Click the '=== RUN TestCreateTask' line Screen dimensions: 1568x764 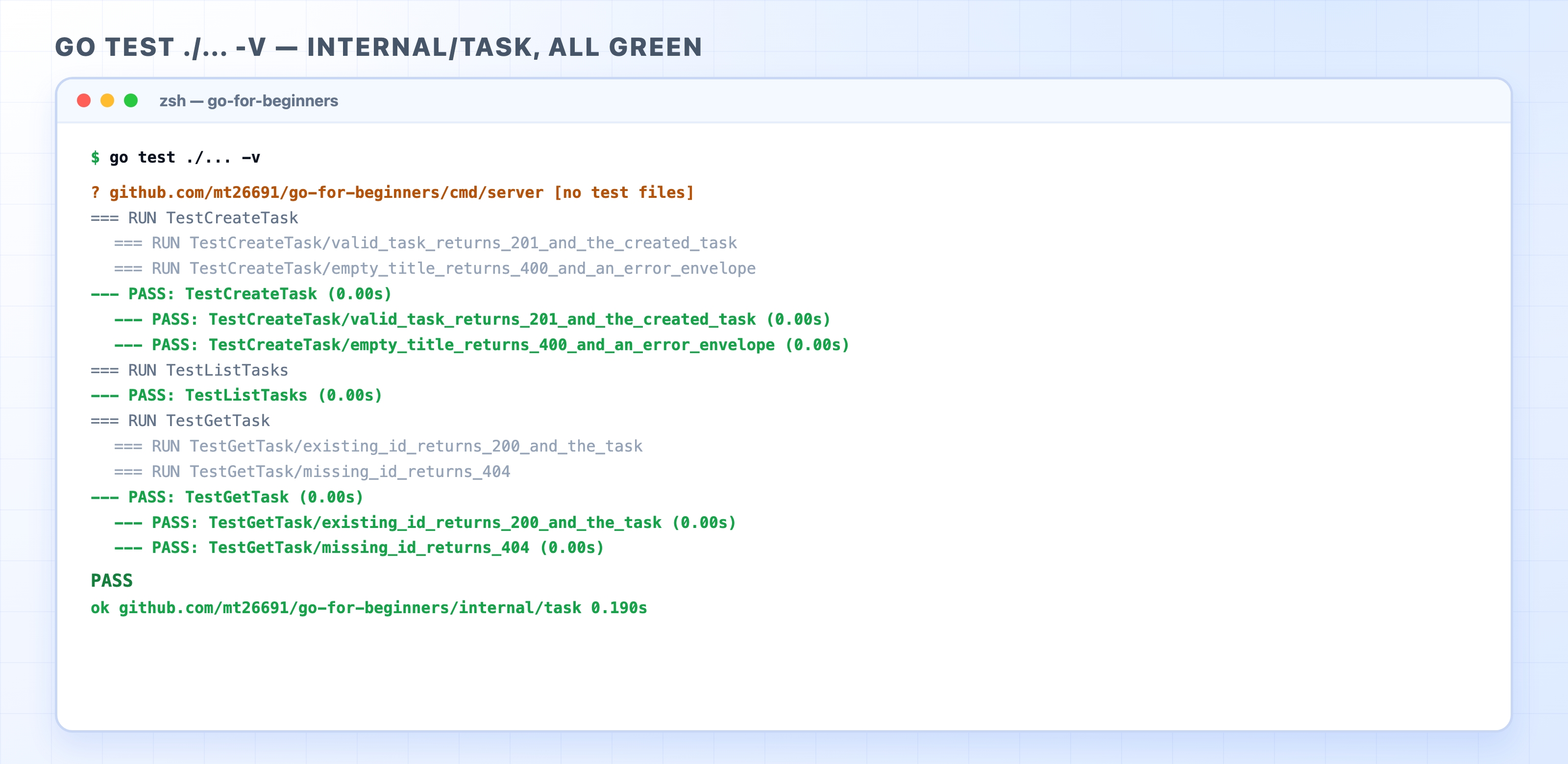click(194, 218)
